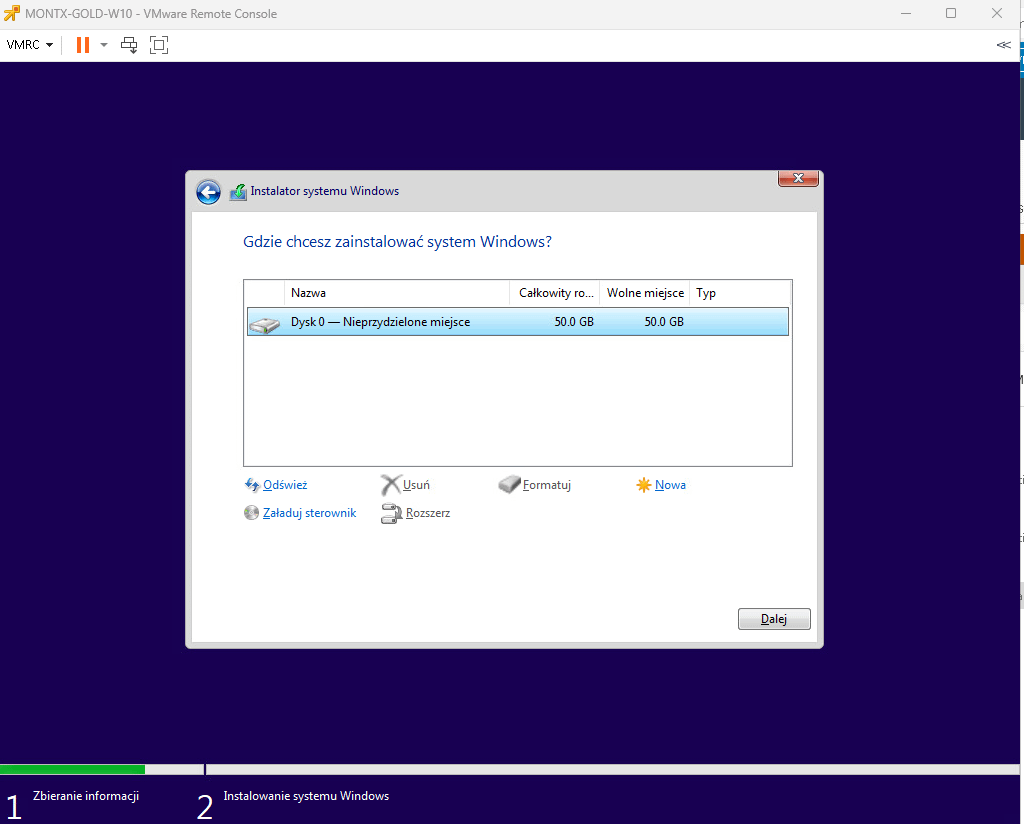The width and height of the screenshot is (1024, 824).
Task: Open Załaduj sterownik to load driver
Action: point(308,513)
